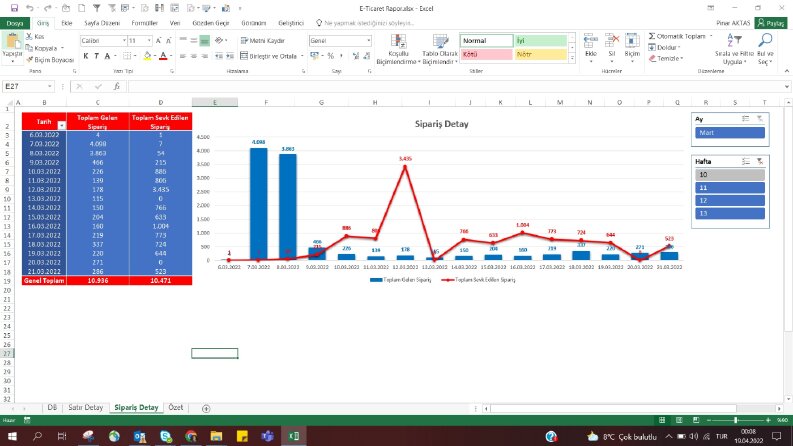
Task: Open the Dosya file tab
Action: (x=15, y=23)
